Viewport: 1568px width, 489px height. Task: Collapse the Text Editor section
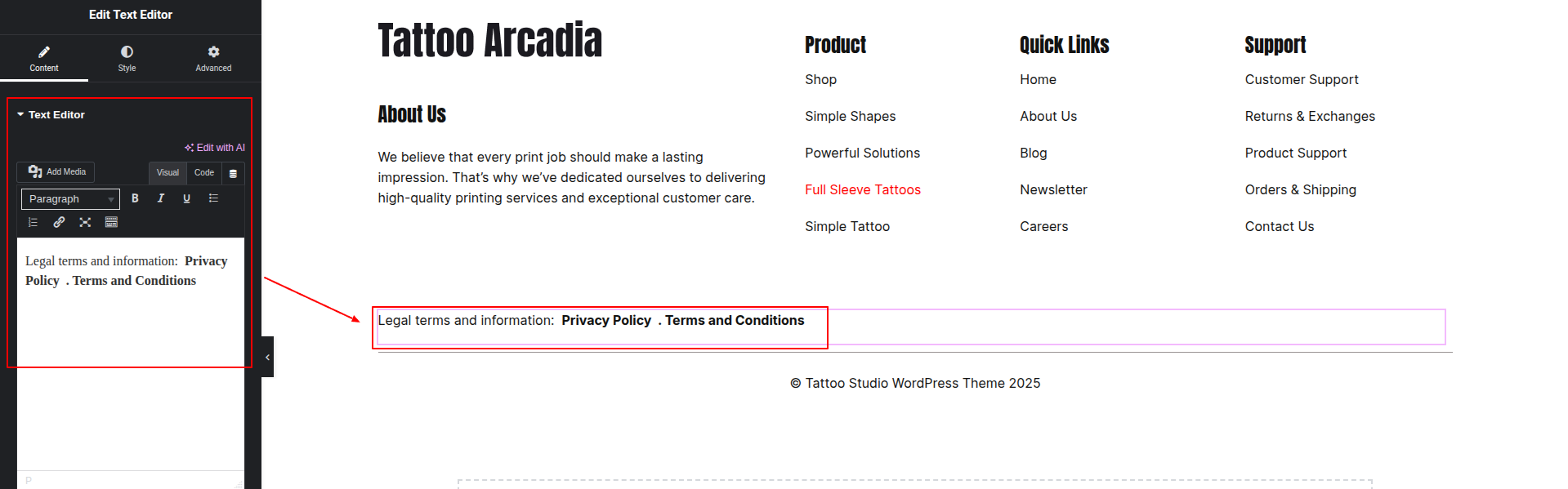tap(20, 115)
